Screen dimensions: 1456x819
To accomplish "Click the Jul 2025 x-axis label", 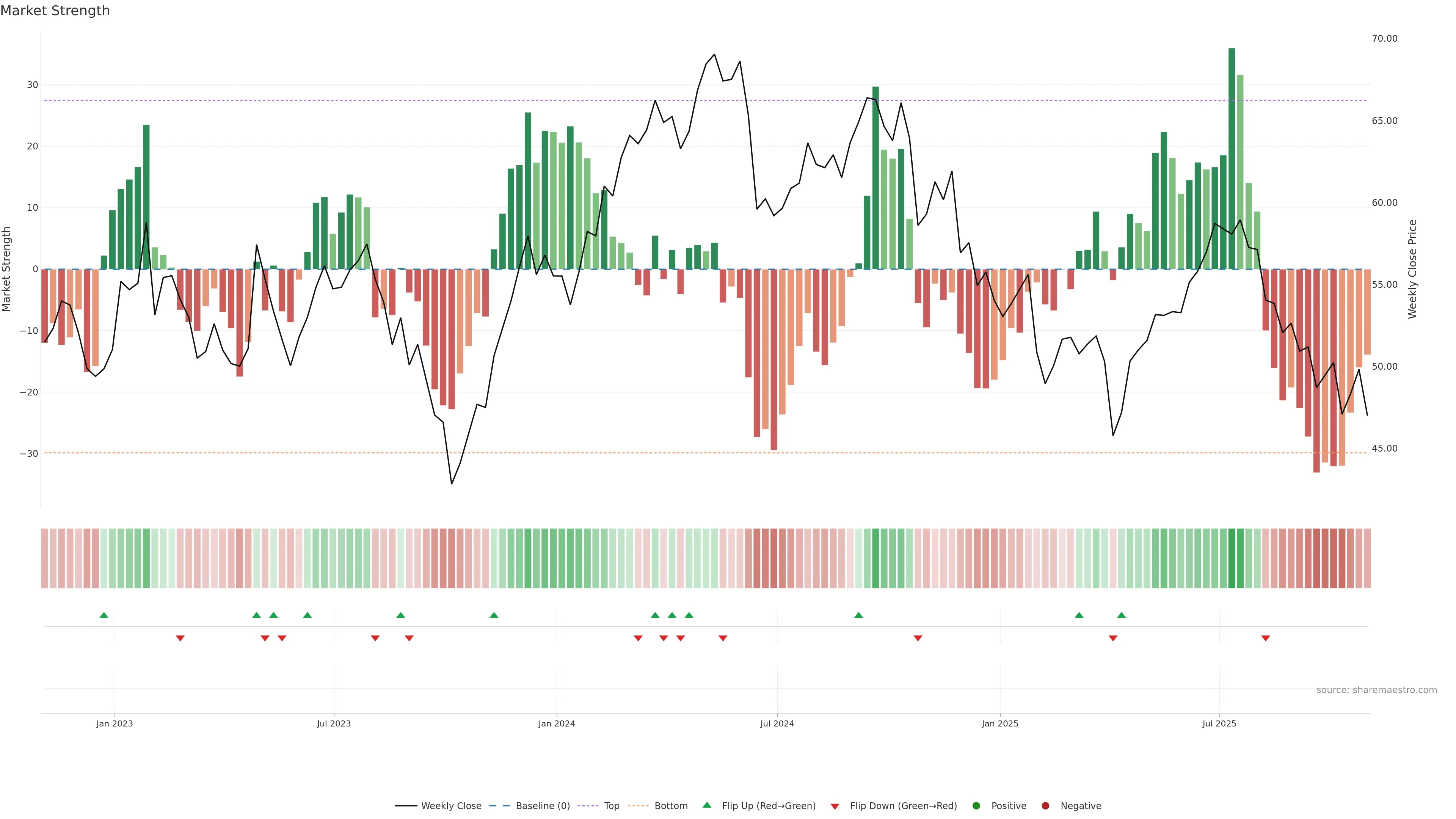I will pyautogui.click(x=1219, y=723).
